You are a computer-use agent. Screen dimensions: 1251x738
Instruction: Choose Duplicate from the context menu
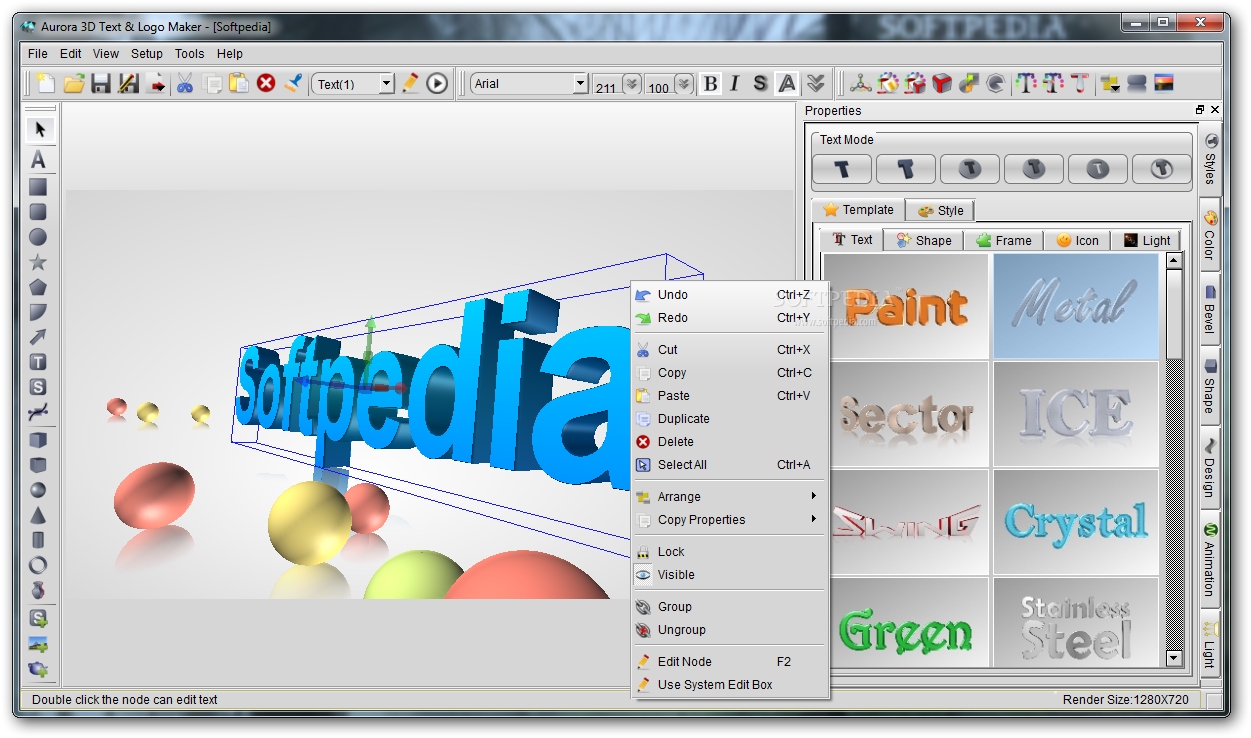pyautogui.click(x=730, y=419)
